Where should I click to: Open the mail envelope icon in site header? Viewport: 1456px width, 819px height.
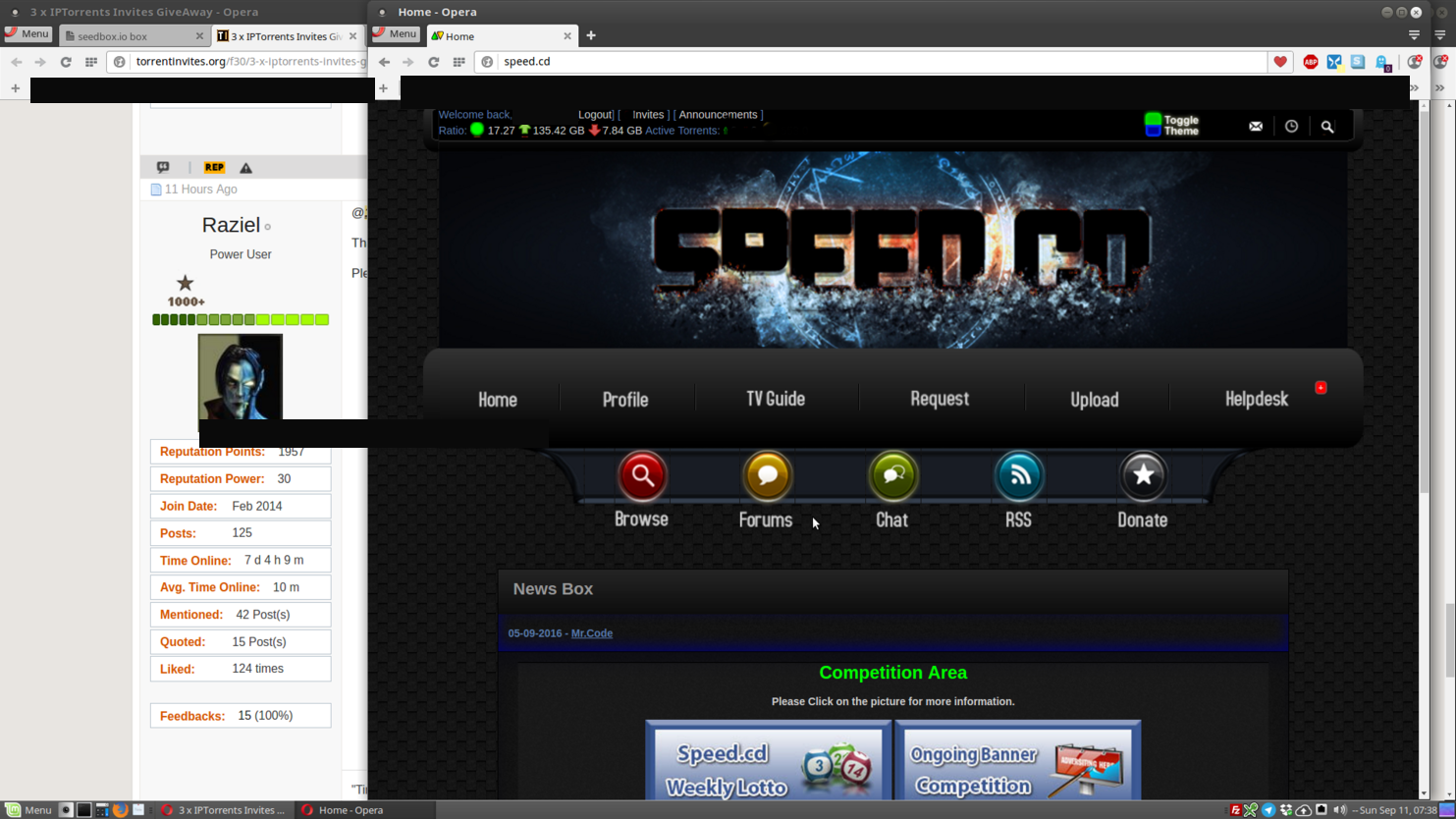pyautogui.click(x=1256, y=126)
